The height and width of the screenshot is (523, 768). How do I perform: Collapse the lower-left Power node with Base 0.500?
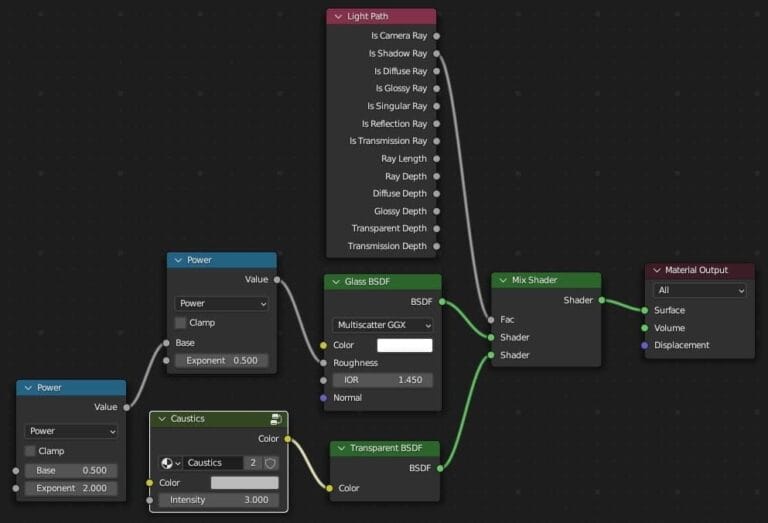28,388
